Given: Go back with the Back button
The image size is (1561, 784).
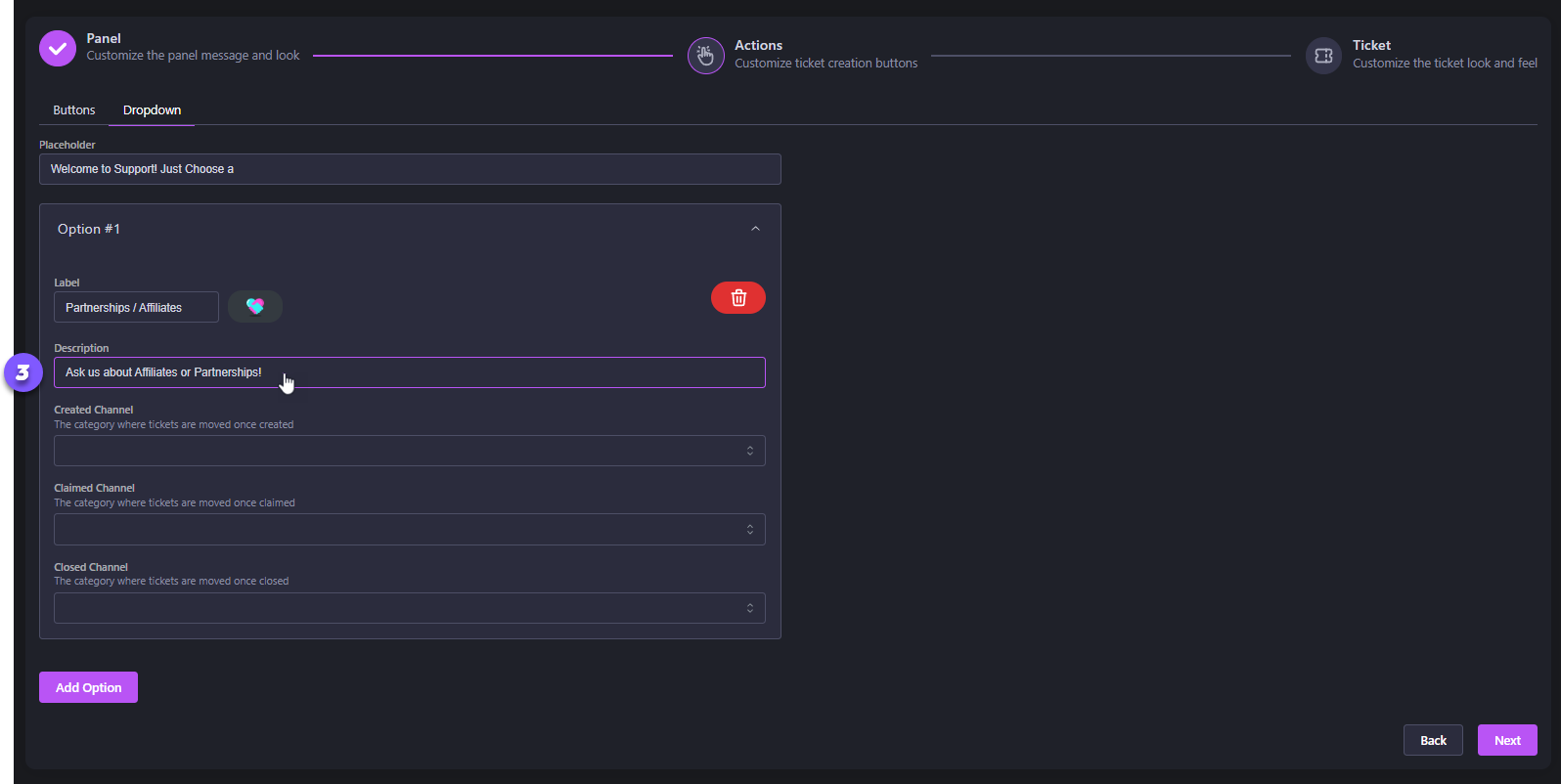Looking at the screenshot, I should (x=1433, y=740).
